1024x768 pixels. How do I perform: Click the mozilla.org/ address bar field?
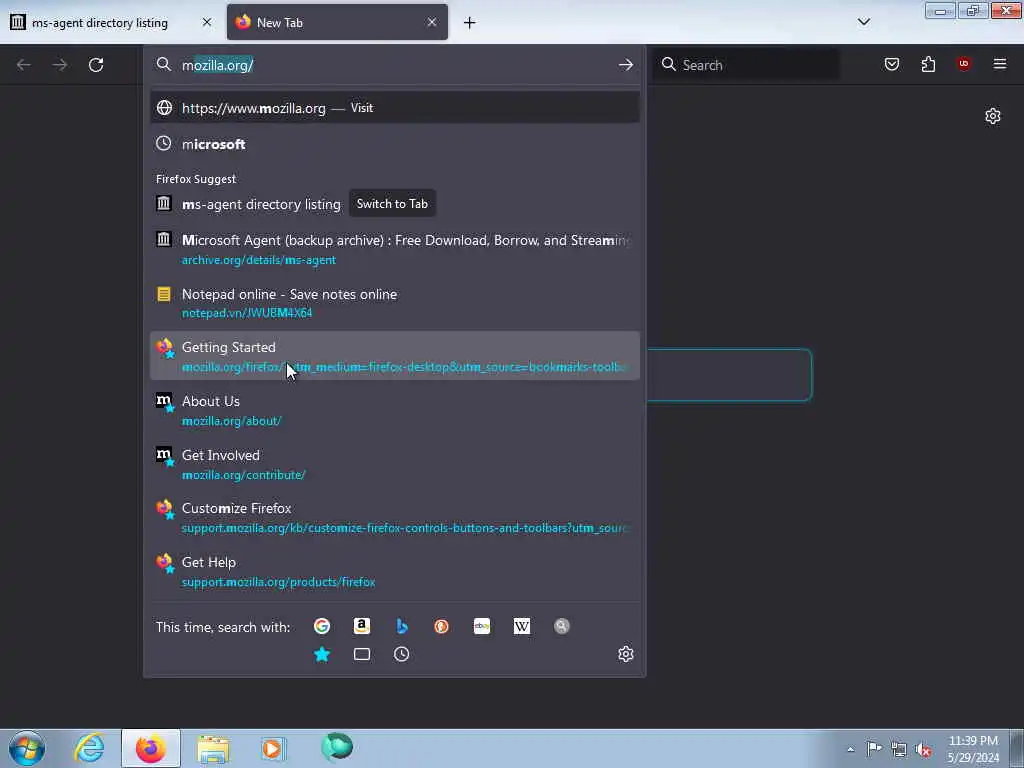click(395, 65)
